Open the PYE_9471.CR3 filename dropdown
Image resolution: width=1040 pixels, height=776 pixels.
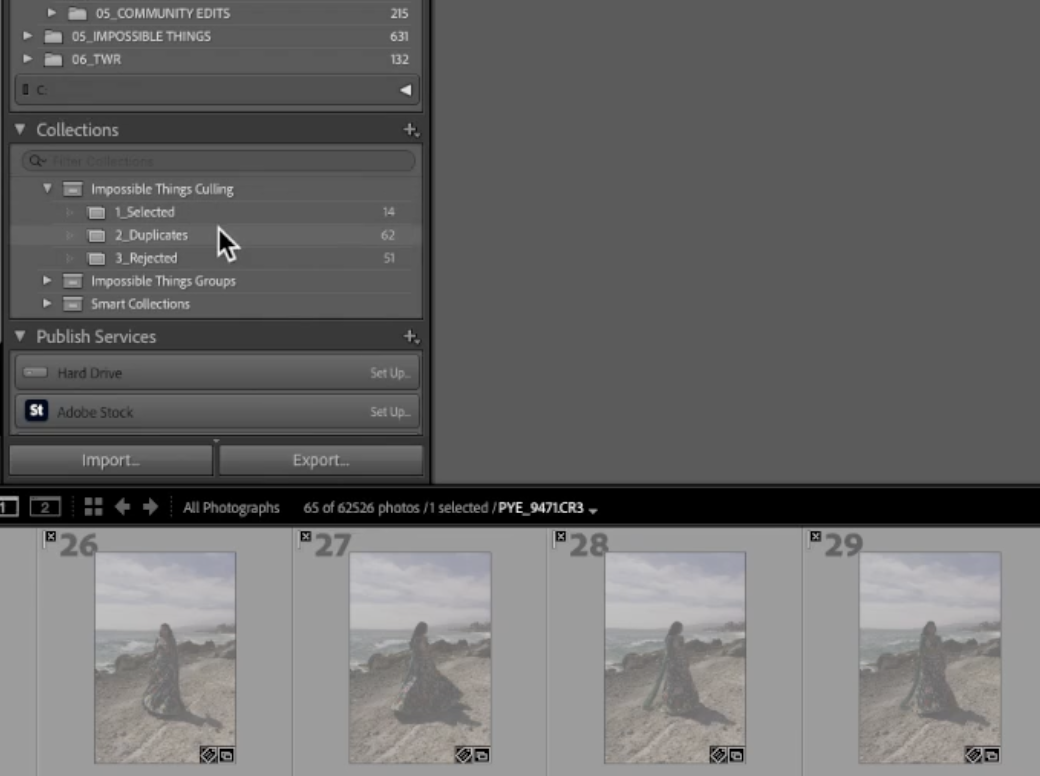[593, 509]
